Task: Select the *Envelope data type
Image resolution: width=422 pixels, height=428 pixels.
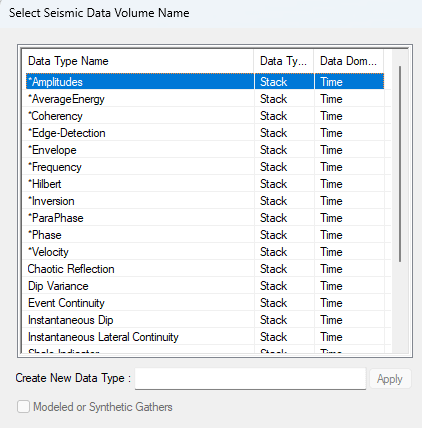Action: 205,150
